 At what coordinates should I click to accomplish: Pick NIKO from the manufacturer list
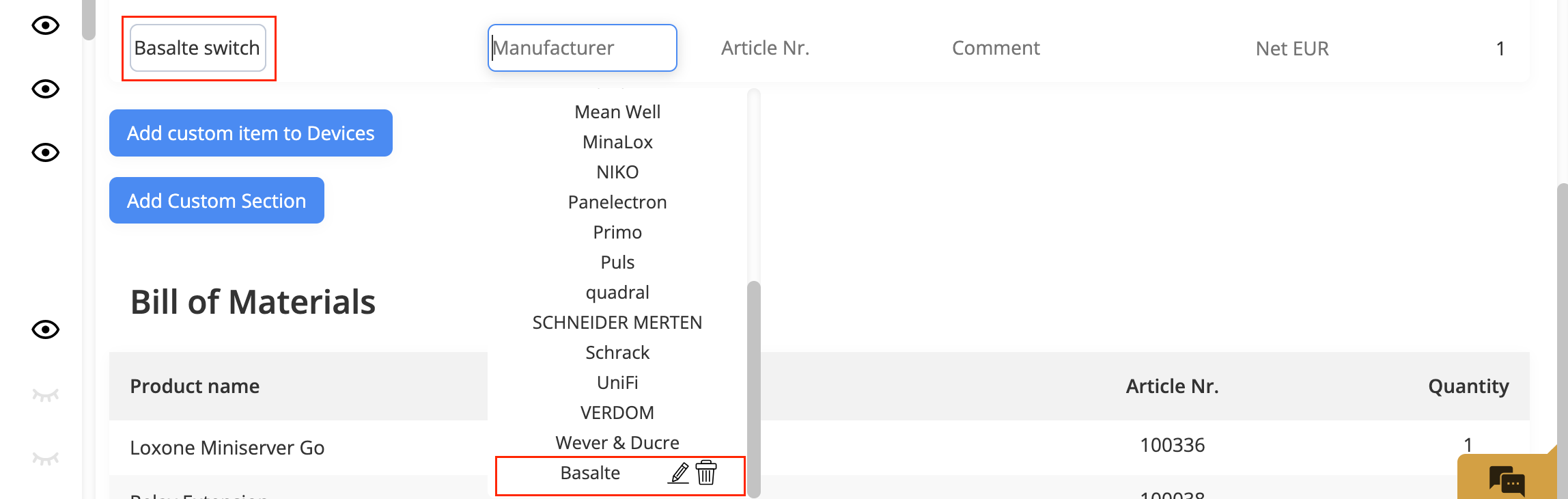(617, 172)
